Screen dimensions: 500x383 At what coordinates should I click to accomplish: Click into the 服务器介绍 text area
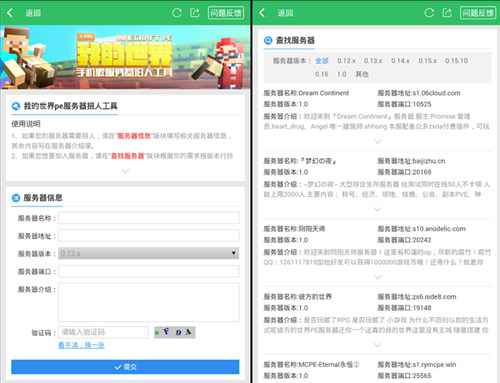click(149, 302)
